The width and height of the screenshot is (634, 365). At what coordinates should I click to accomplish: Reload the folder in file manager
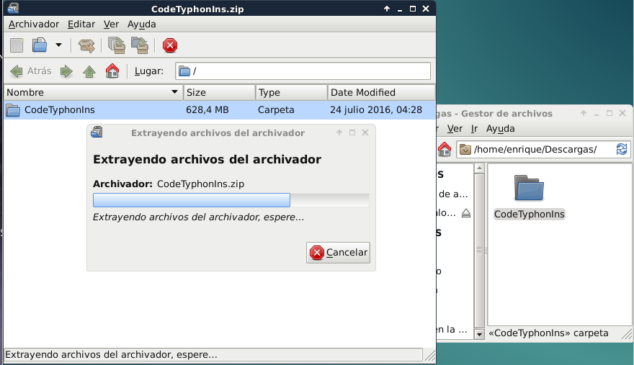622,149
